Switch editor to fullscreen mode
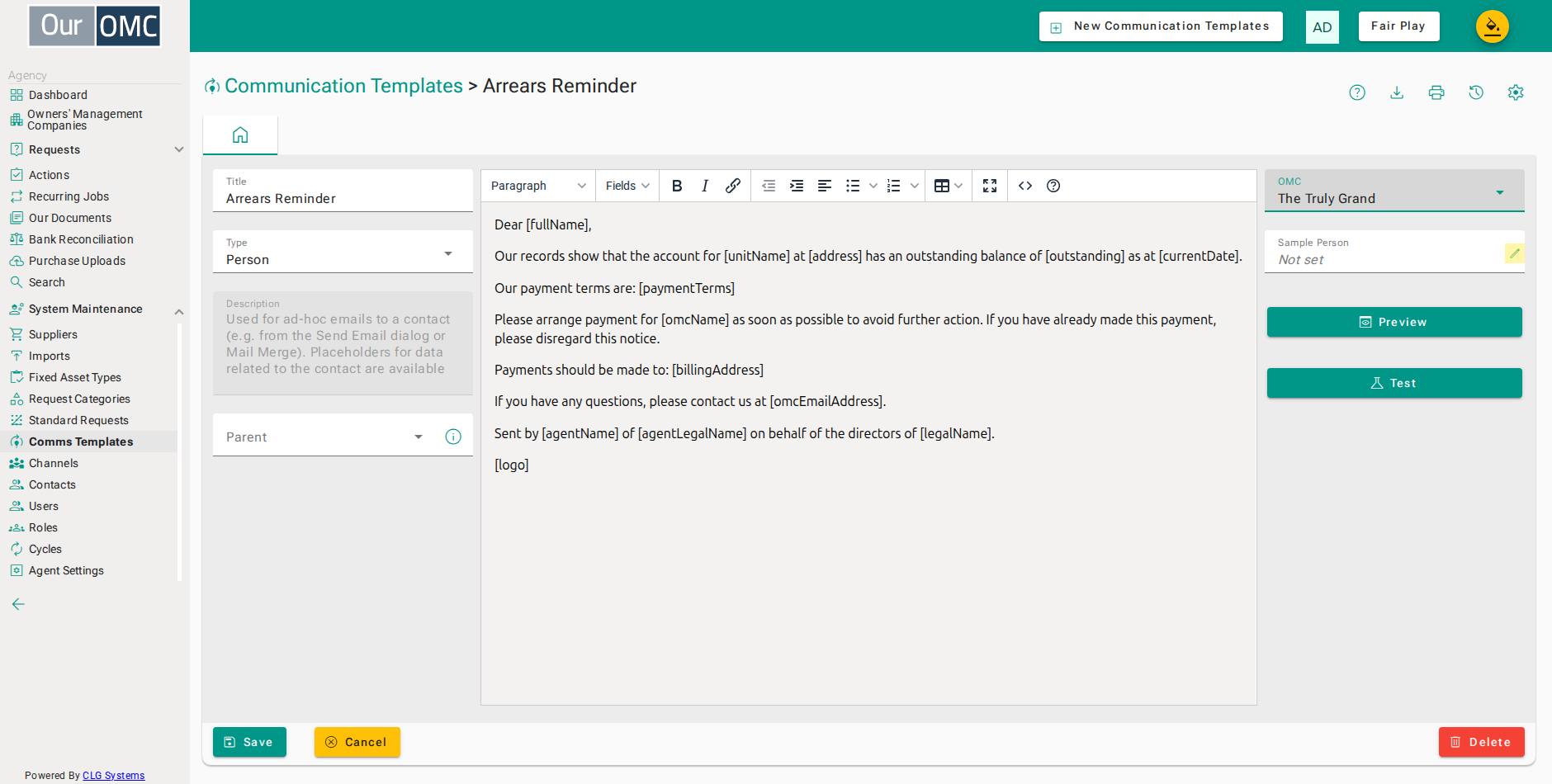The width and height of the screenshot is (1552, 784). coord(990,186)
